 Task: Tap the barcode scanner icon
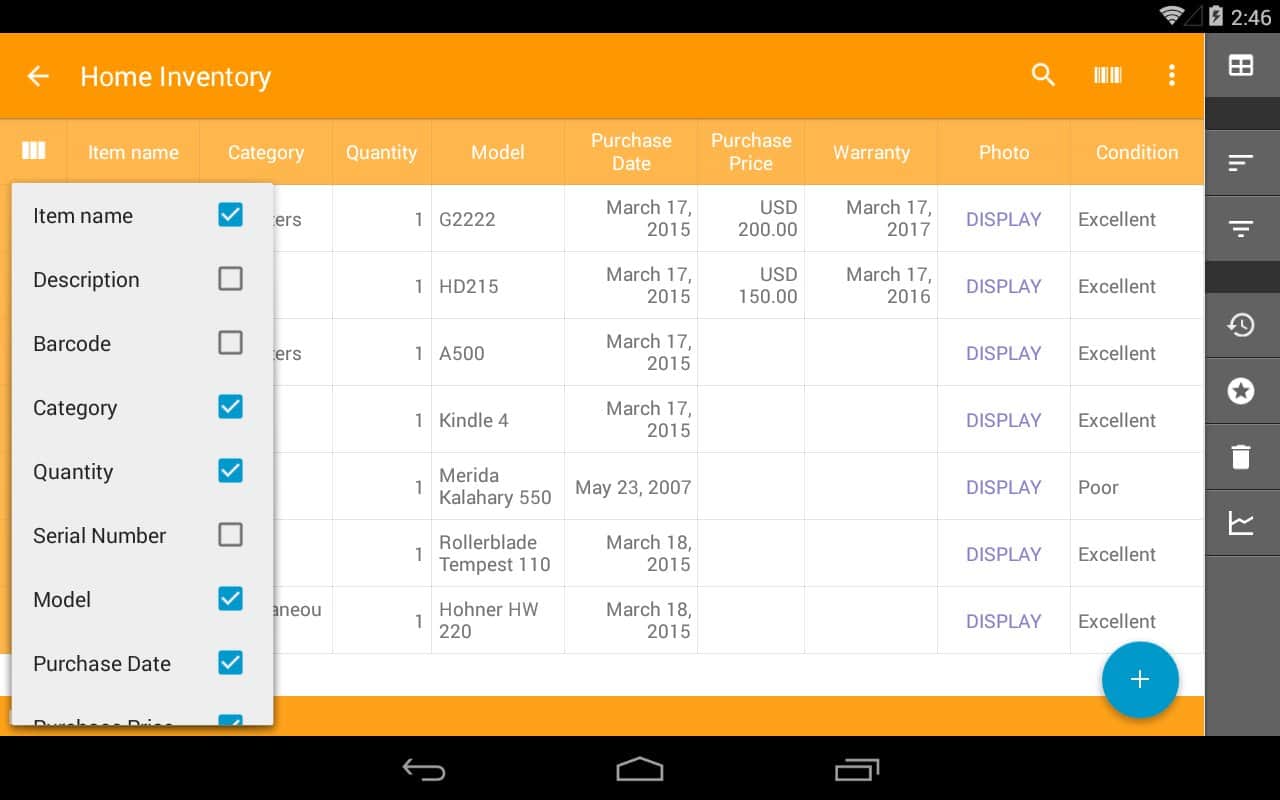click(x=1107, y=75)
